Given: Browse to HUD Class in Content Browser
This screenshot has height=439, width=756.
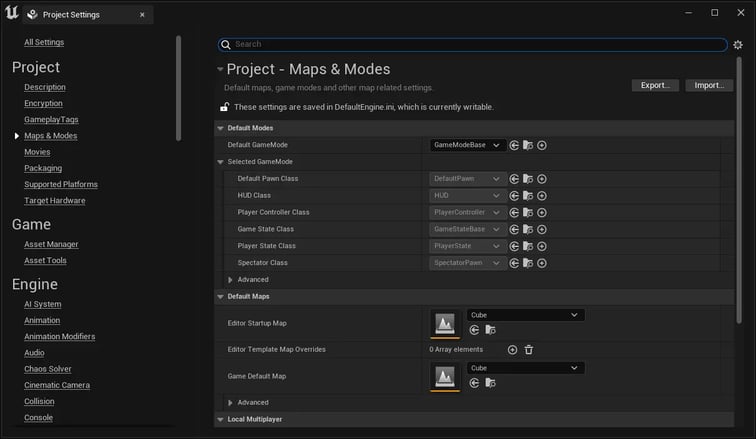Looking at the screenshot, I should click(528, 196).
